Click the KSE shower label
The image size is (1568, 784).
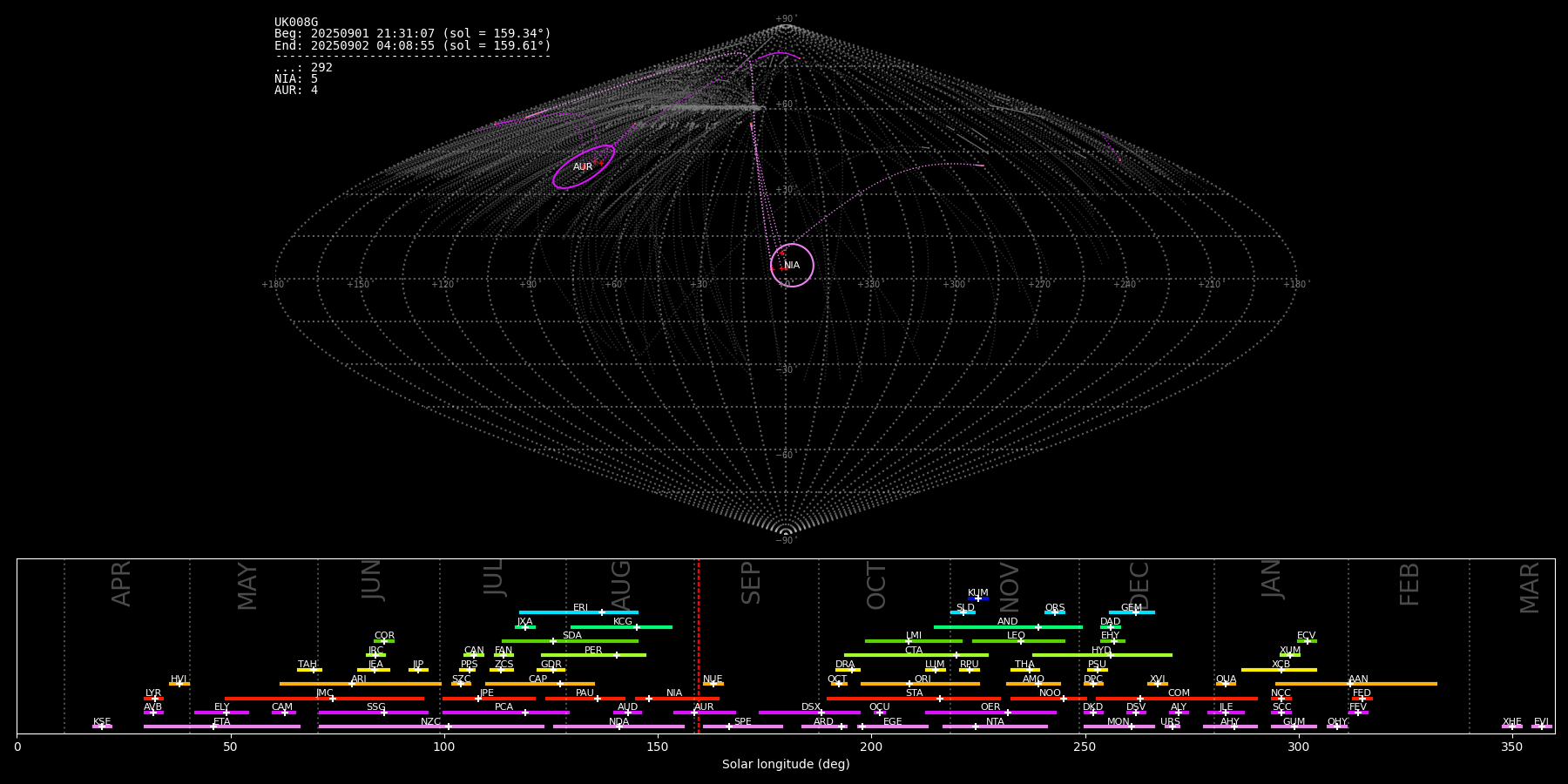point(102,722)
